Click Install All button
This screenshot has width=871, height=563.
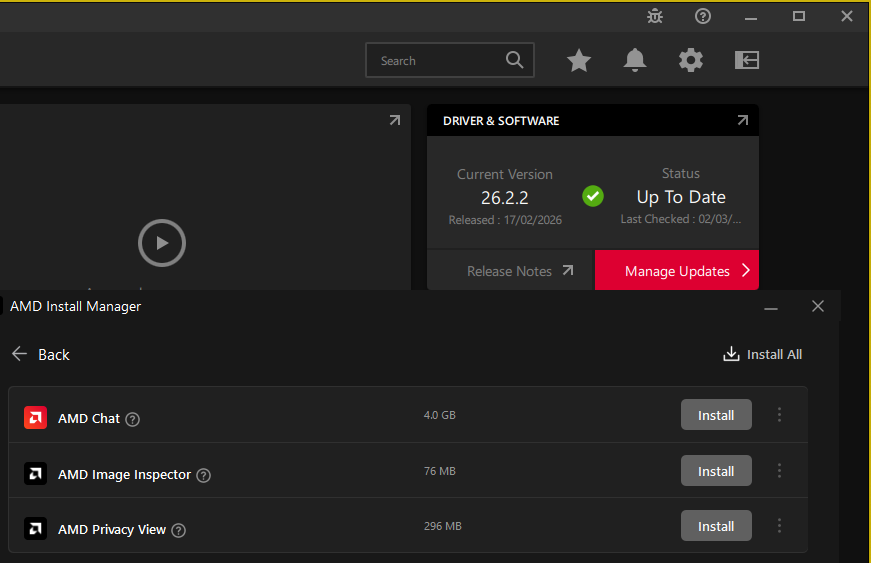tap(762, 354)
